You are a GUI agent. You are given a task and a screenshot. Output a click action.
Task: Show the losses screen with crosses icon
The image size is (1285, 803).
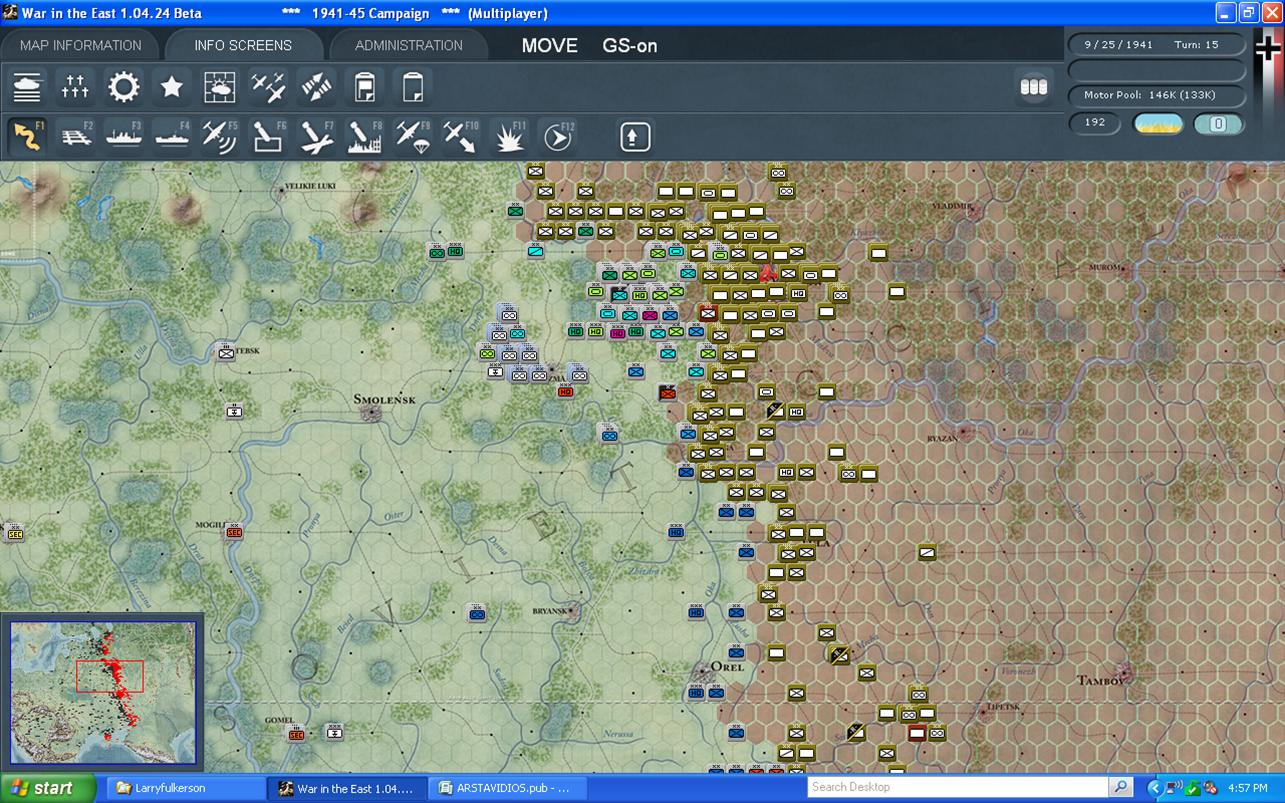click(x=75, y=87)
